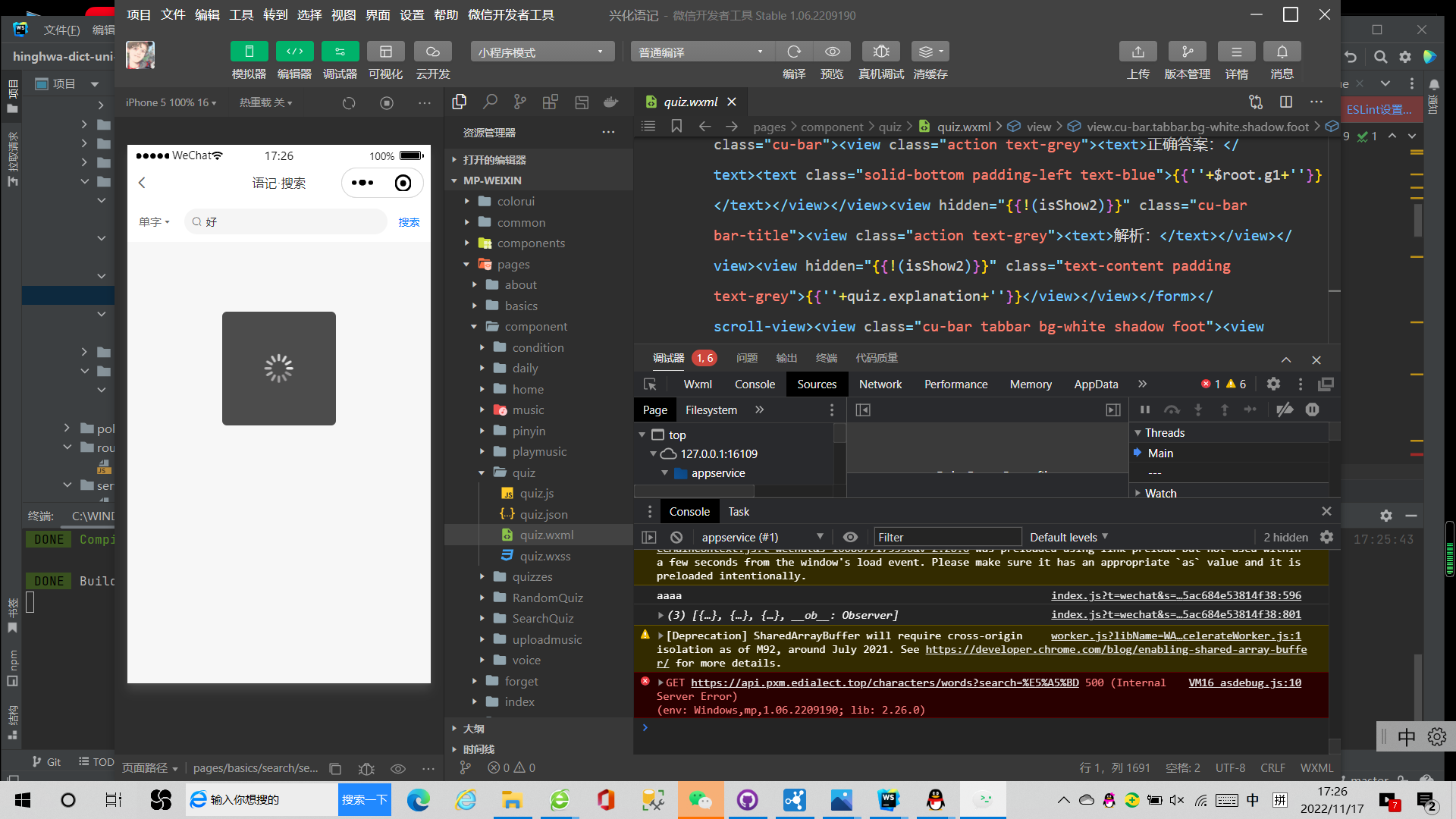1456x819 pixels.
Task: Start 真机调试 real device debugging
Action: click(x=880, y=51)
